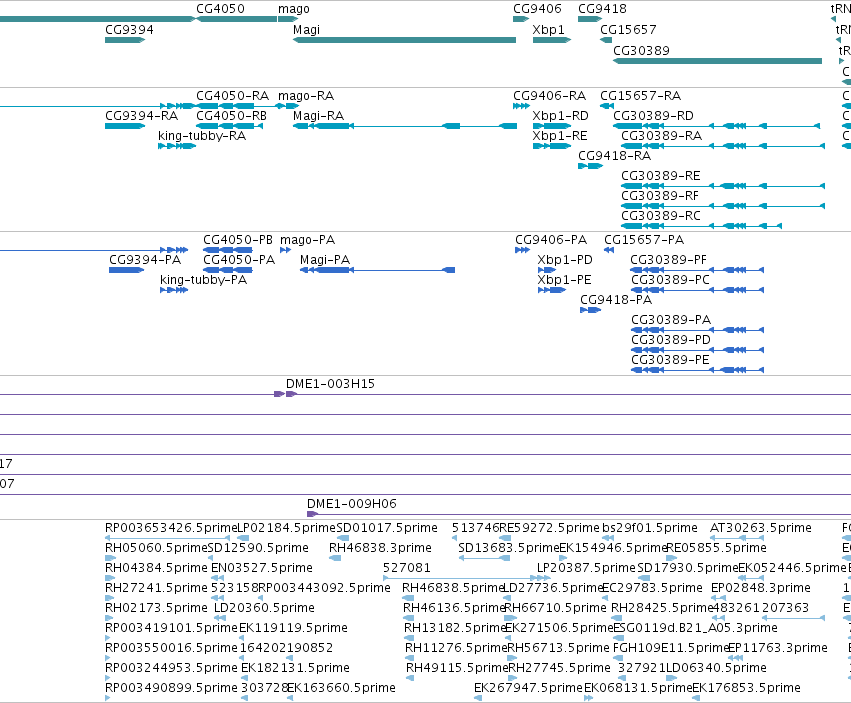Select the CG15657 gene label
The width and height of the screenshot is (851, 703).
tap(628, 29)
